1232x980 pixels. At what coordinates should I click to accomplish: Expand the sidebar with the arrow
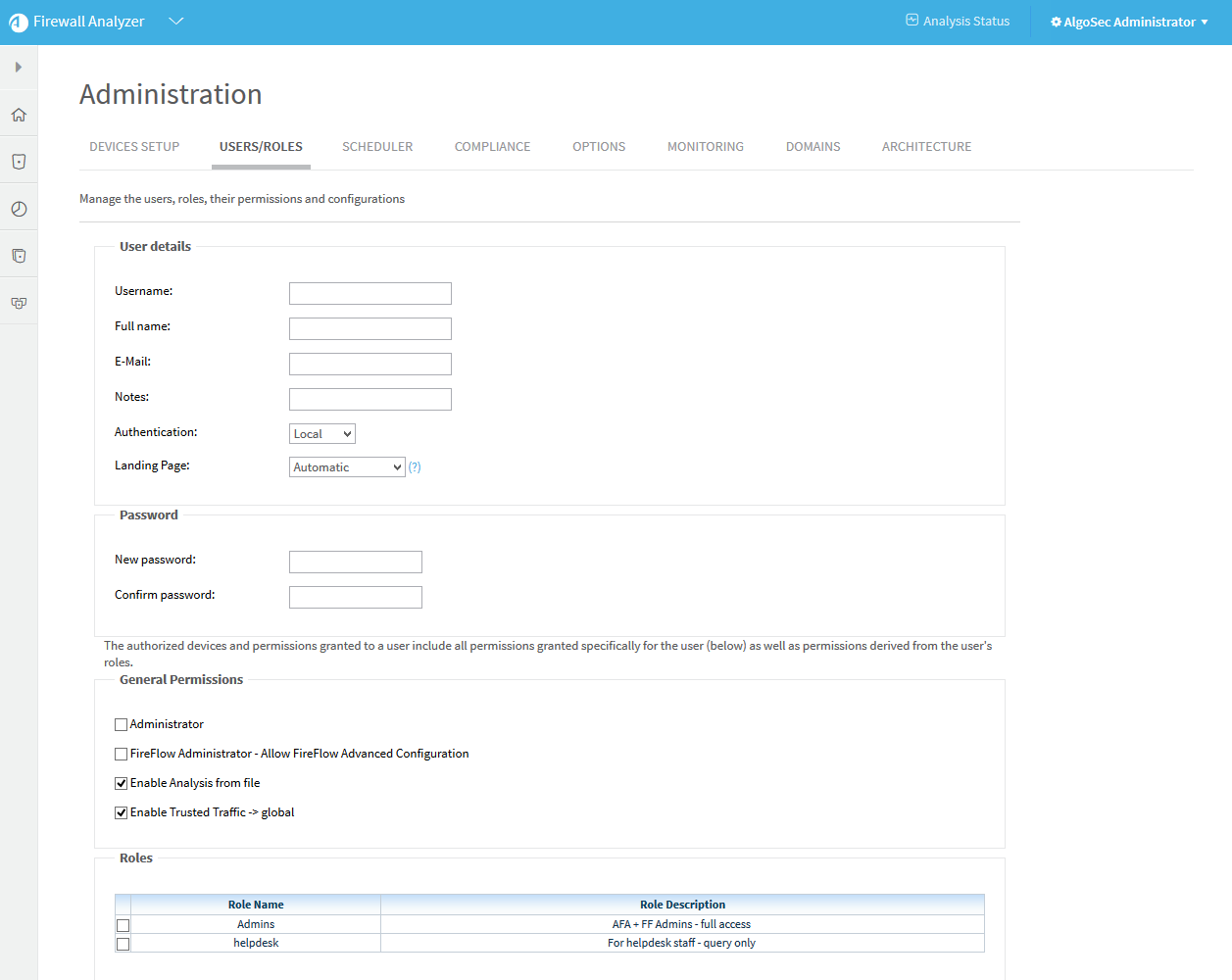pyautogui.click(x=18, y=68)
